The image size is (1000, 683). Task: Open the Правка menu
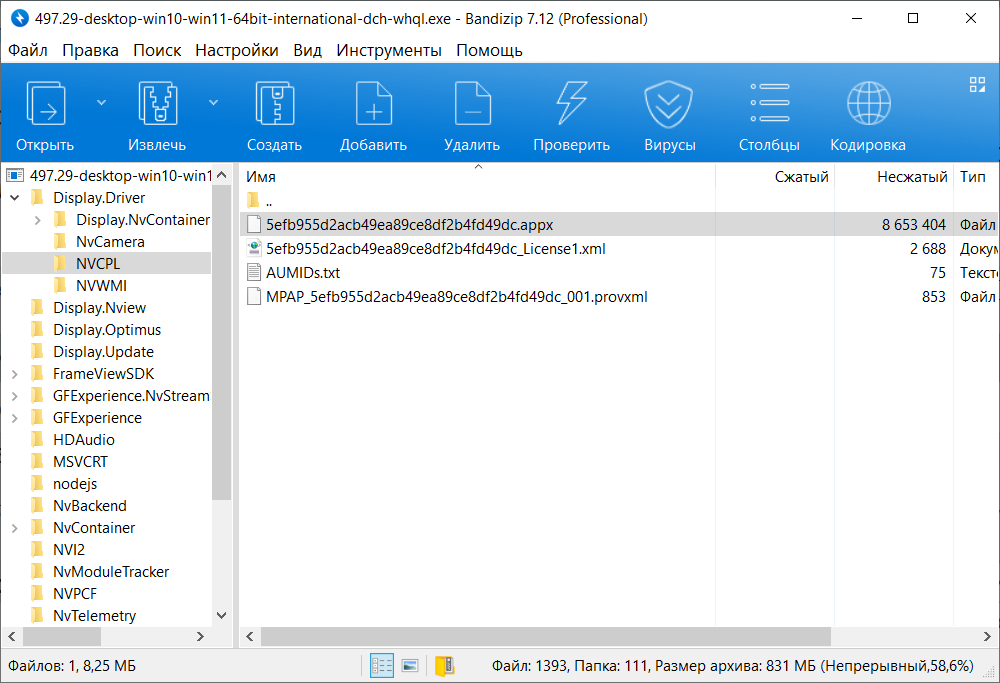tap(90, 50)
